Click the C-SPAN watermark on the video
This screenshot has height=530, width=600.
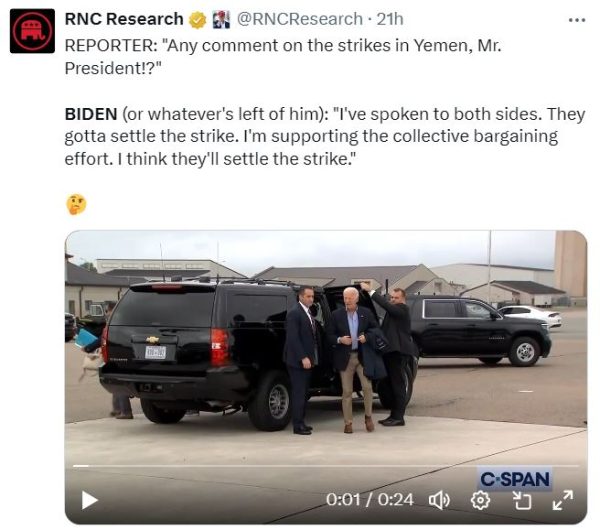coord(514,479)
